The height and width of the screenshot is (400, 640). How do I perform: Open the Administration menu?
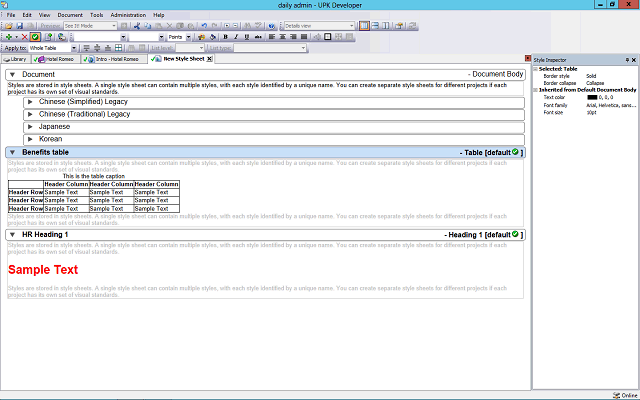pyautogui.click(x=127, y=15)
